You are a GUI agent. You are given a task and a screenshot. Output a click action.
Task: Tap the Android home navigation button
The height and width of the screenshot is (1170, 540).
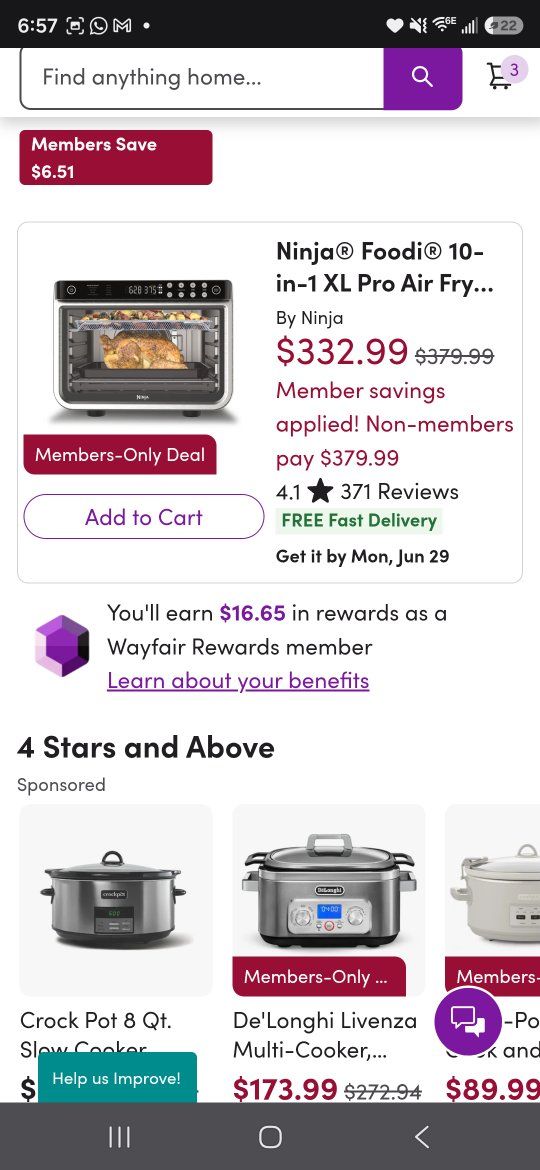270,1136
